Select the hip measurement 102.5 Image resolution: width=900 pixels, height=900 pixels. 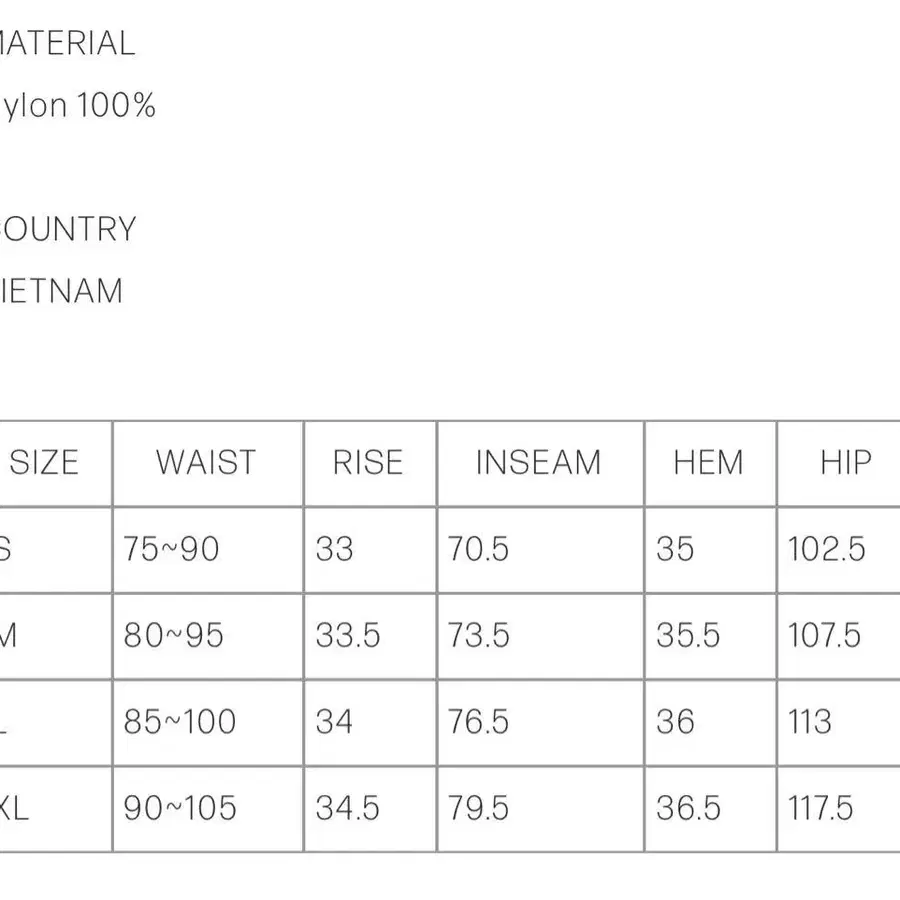827,549
